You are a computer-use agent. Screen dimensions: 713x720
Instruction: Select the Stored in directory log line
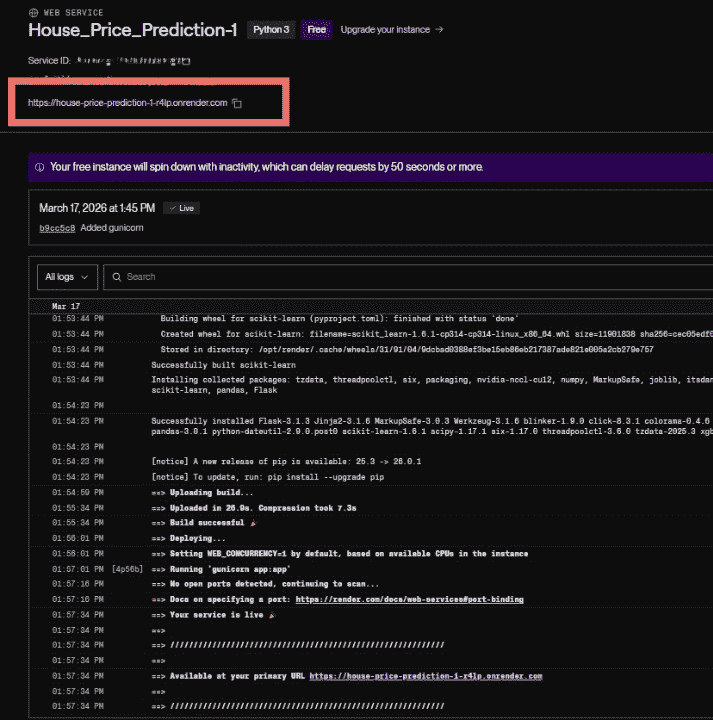407,350
